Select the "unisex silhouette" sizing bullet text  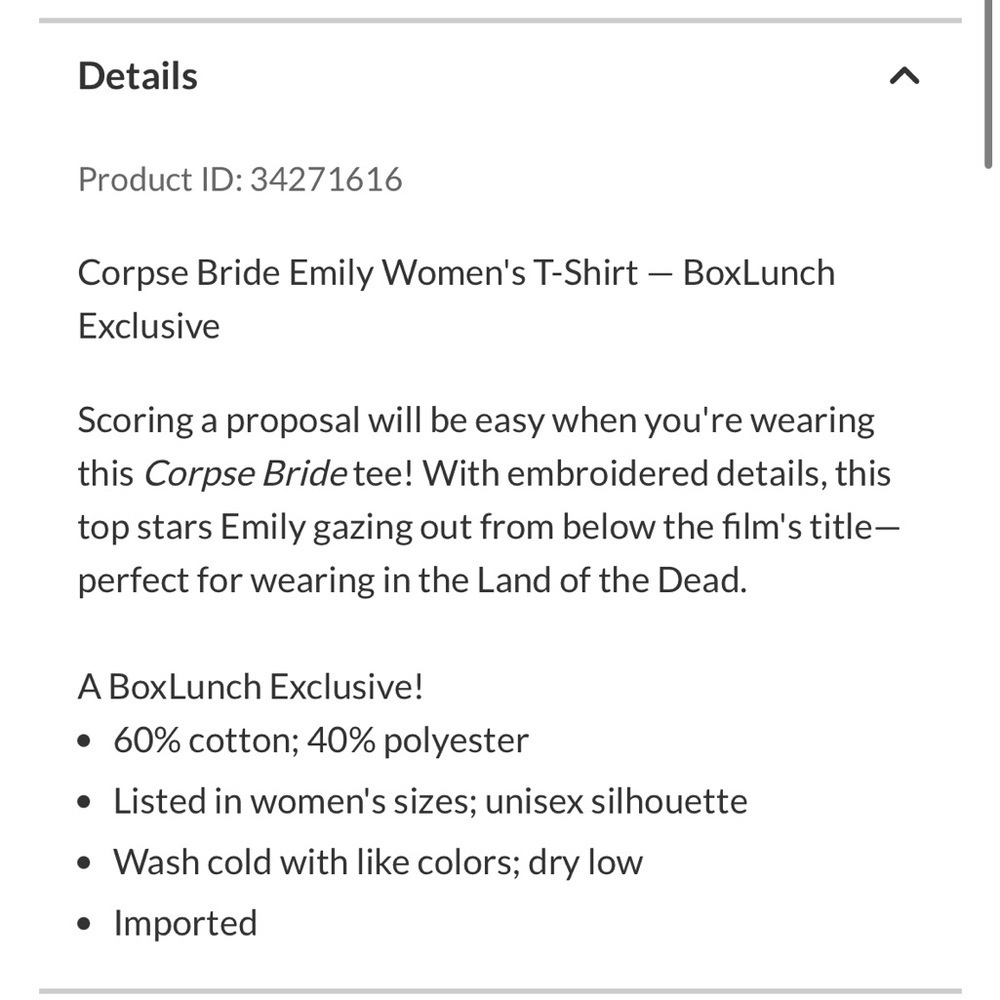[x=616, y=802]
